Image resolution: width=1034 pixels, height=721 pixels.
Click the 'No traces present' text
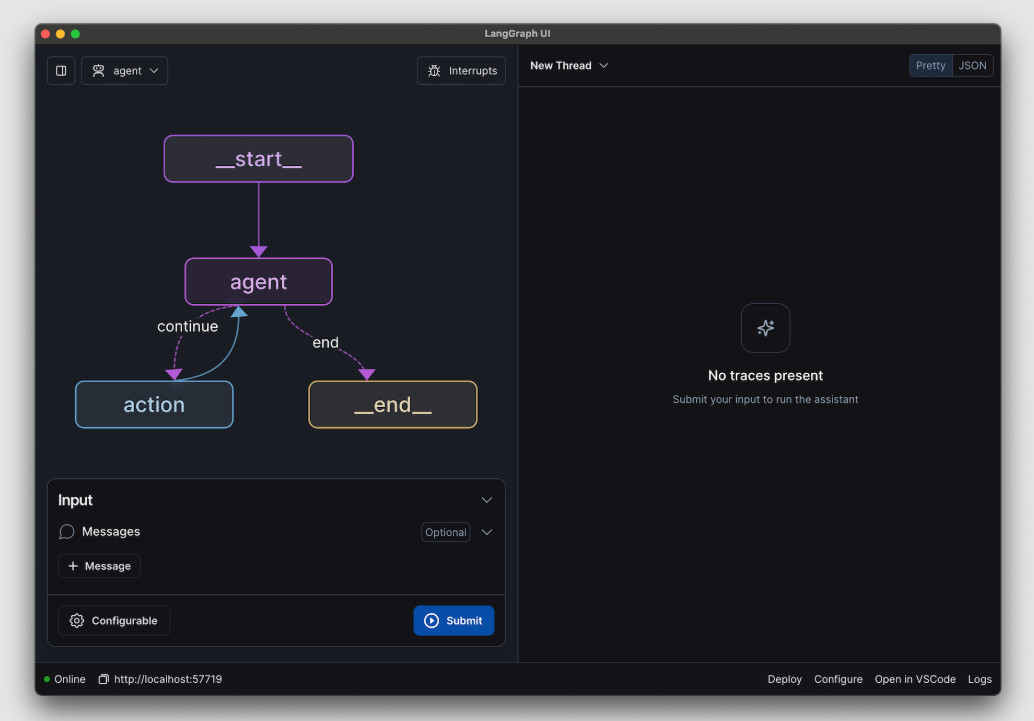pos(765,375)
